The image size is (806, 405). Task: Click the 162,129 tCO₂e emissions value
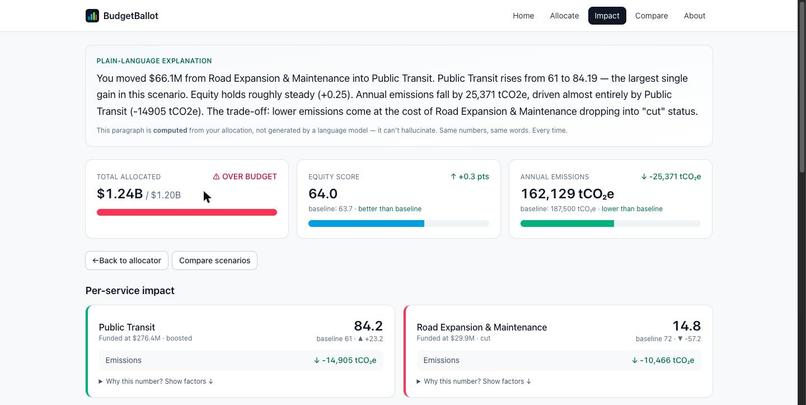pyautogui.click(x=567, y=194)
